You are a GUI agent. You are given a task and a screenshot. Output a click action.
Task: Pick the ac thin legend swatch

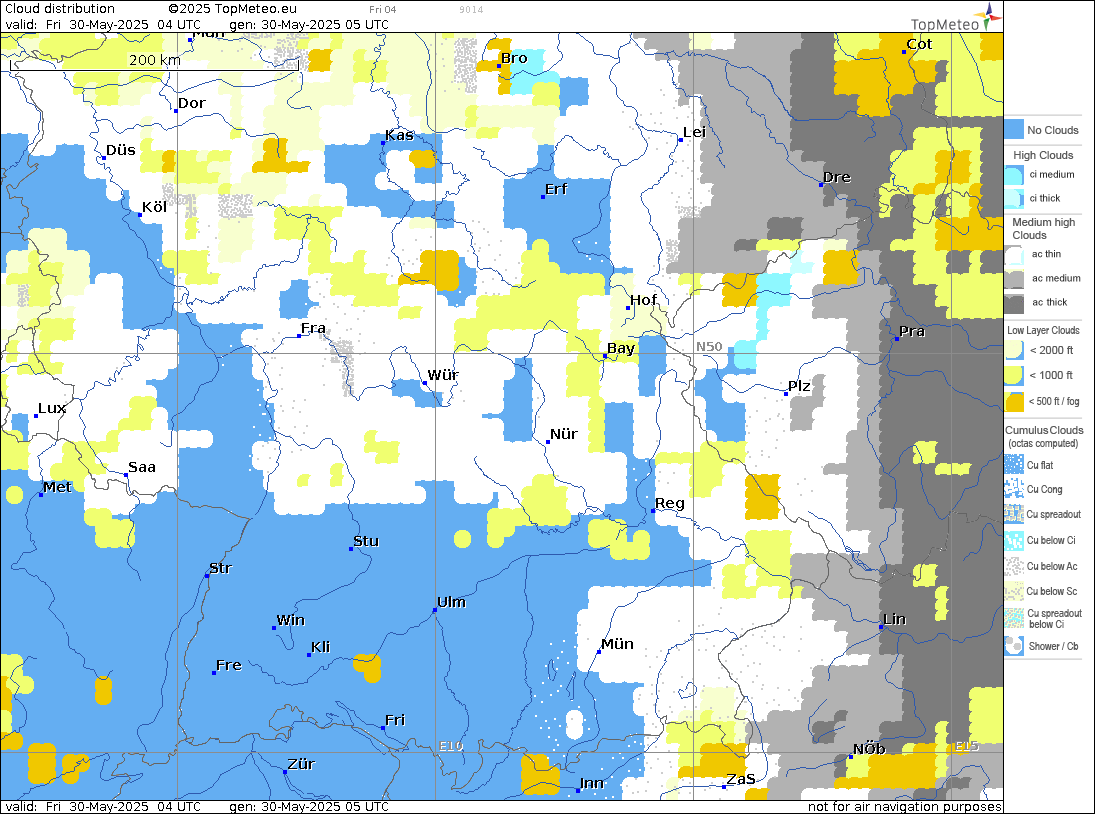(1014, 255)
